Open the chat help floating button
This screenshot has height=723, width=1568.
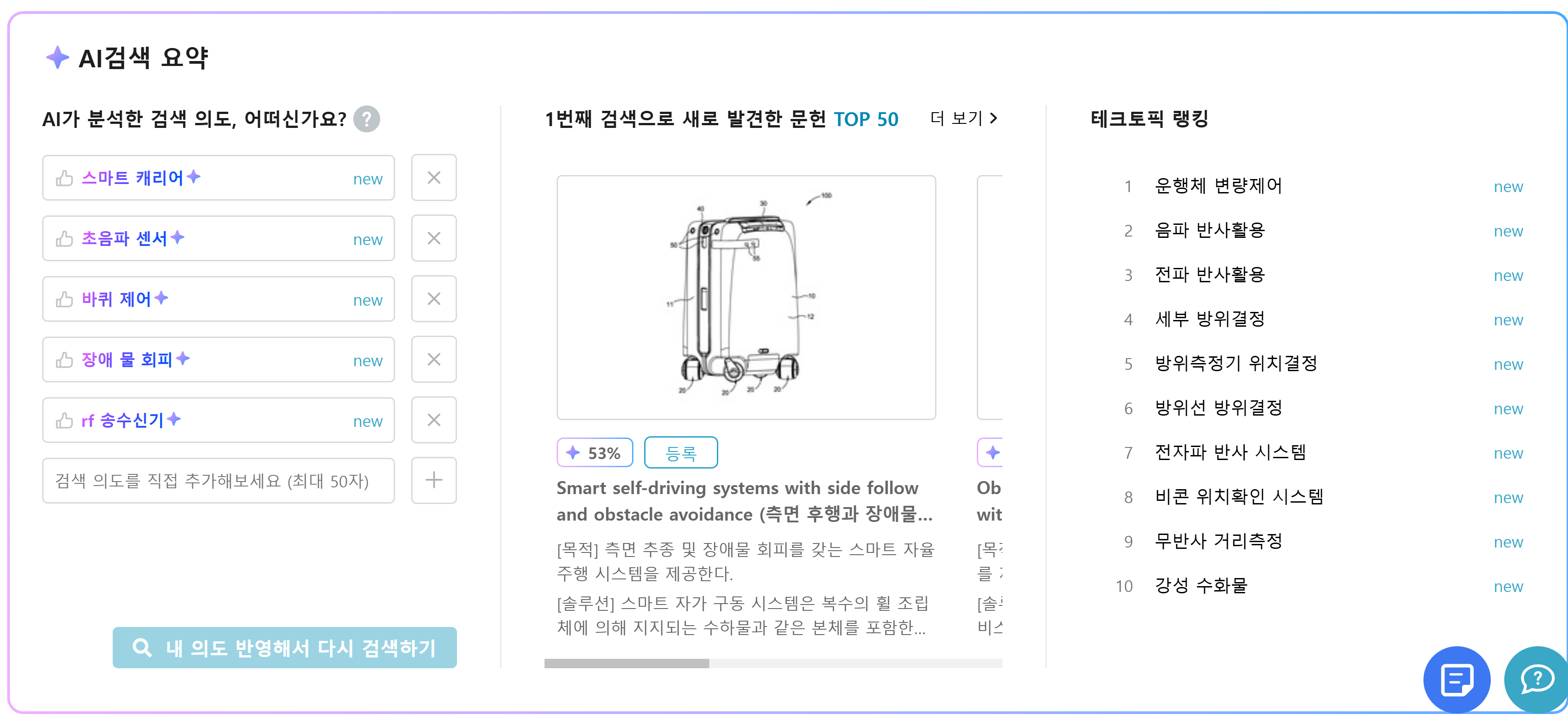tap(1536, 679)
